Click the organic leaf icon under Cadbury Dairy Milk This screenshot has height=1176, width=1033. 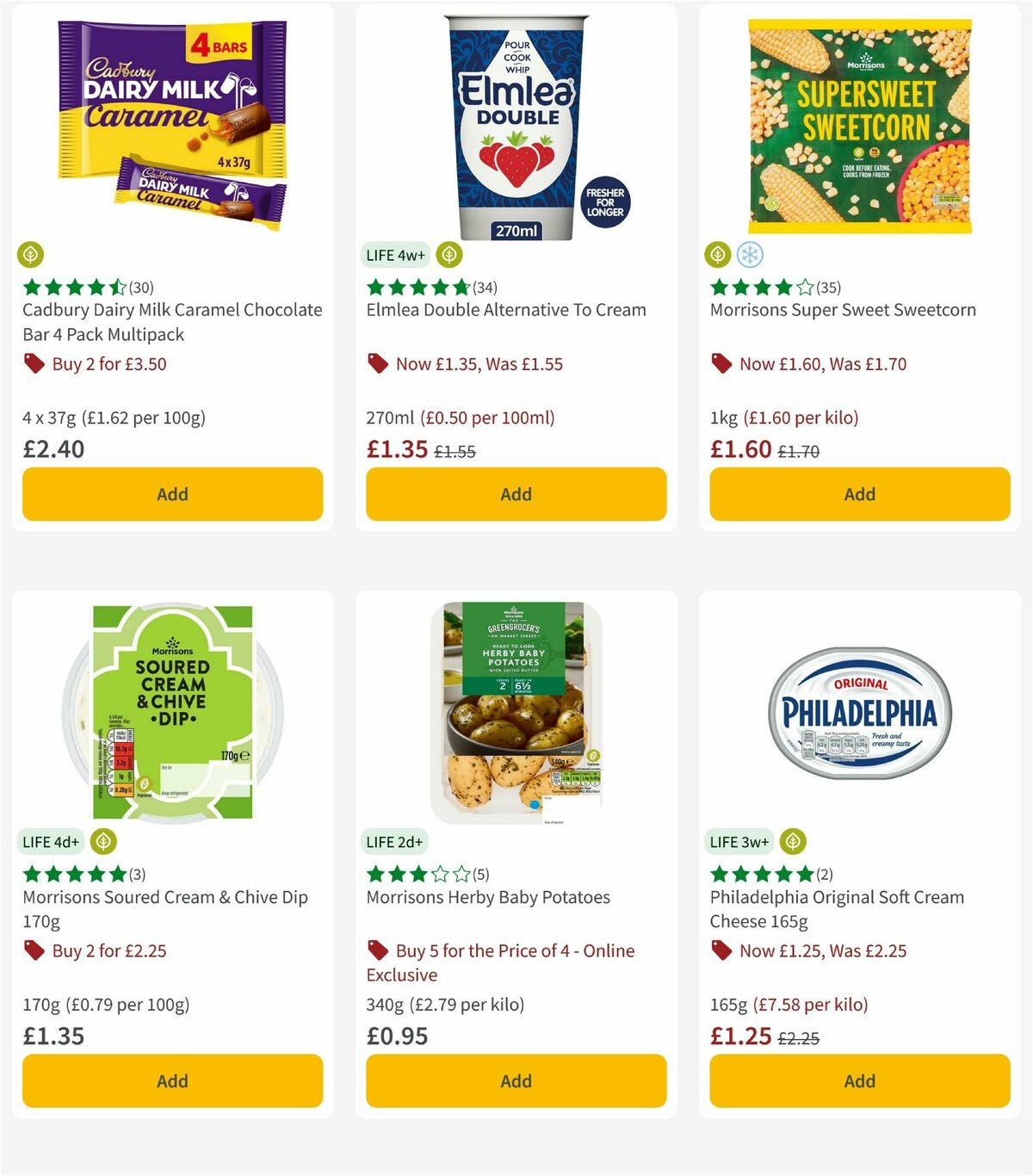pyautogui.click(x=31, y=255)
